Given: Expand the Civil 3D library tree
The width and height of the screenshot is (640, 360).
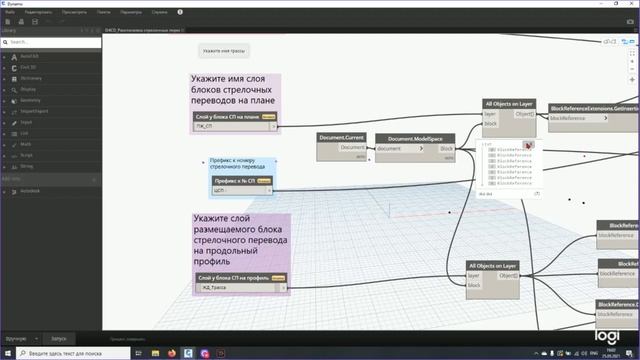Looking at the screenshot, I should pyautogui.click(x=4, y=68).
